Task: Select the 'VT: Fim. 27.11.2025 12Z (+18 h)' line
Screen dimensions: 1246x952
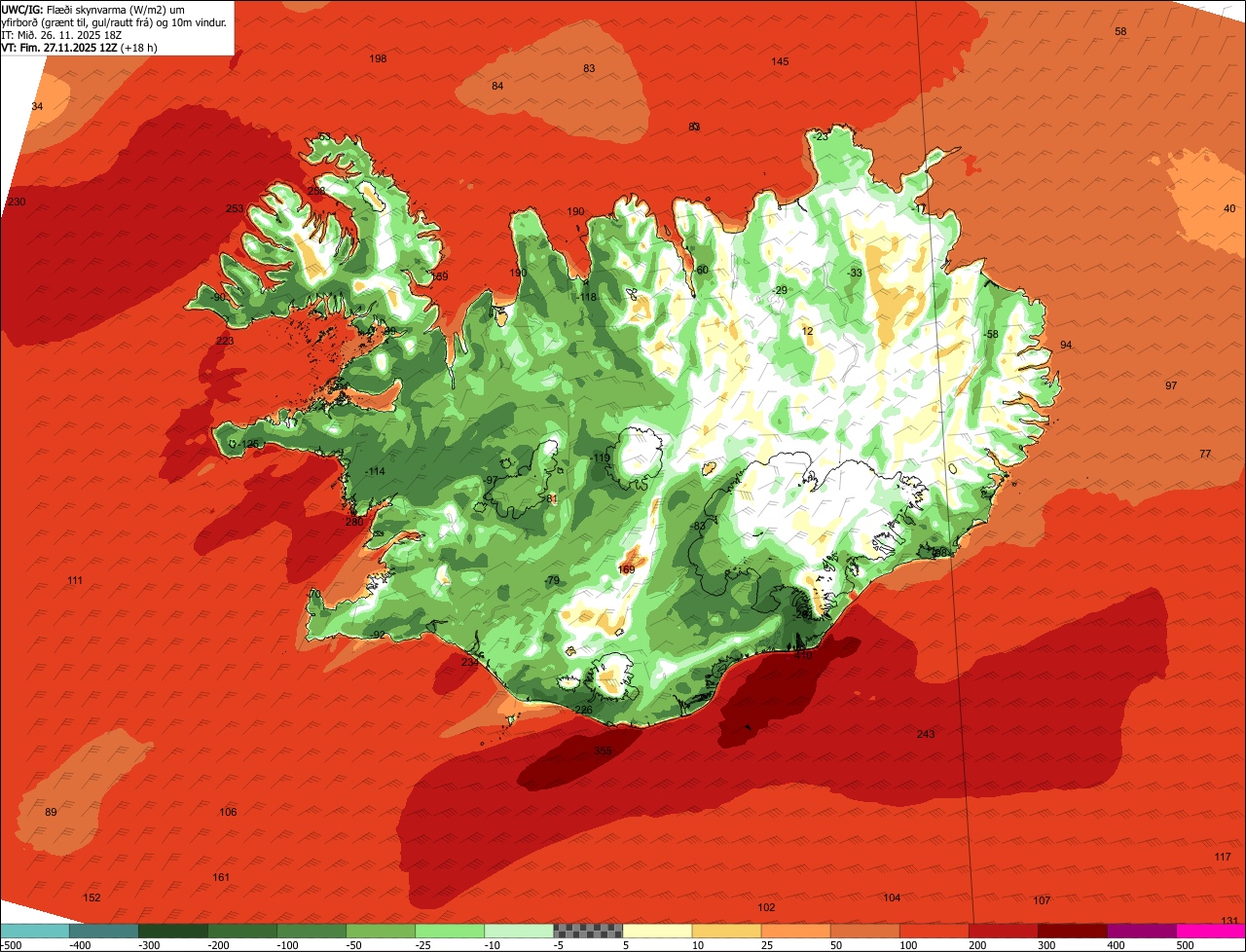Action: 79,47
